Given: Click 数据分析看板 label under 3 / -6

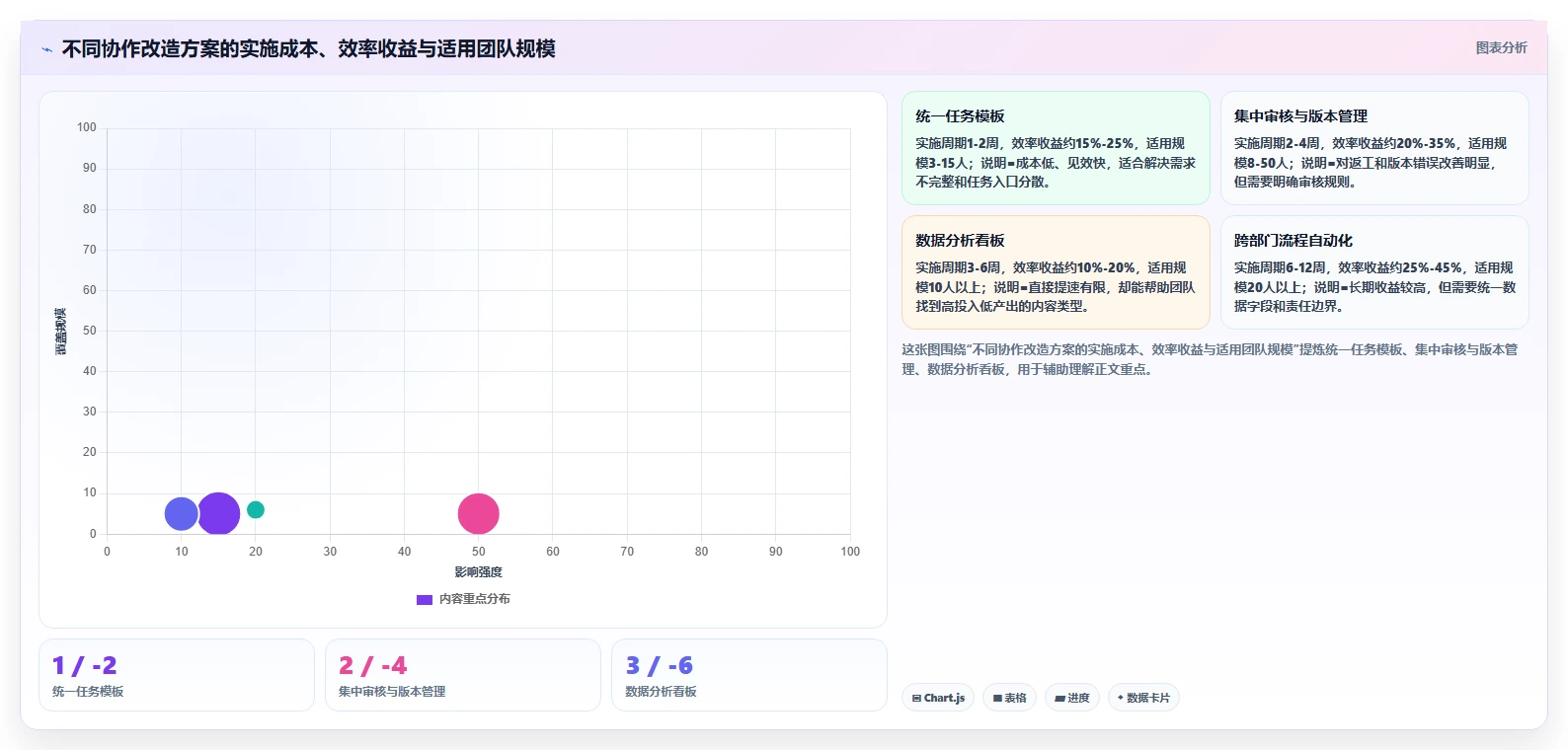Looking at the screenshot, I should pyautogui.click(x=661, y=692).
